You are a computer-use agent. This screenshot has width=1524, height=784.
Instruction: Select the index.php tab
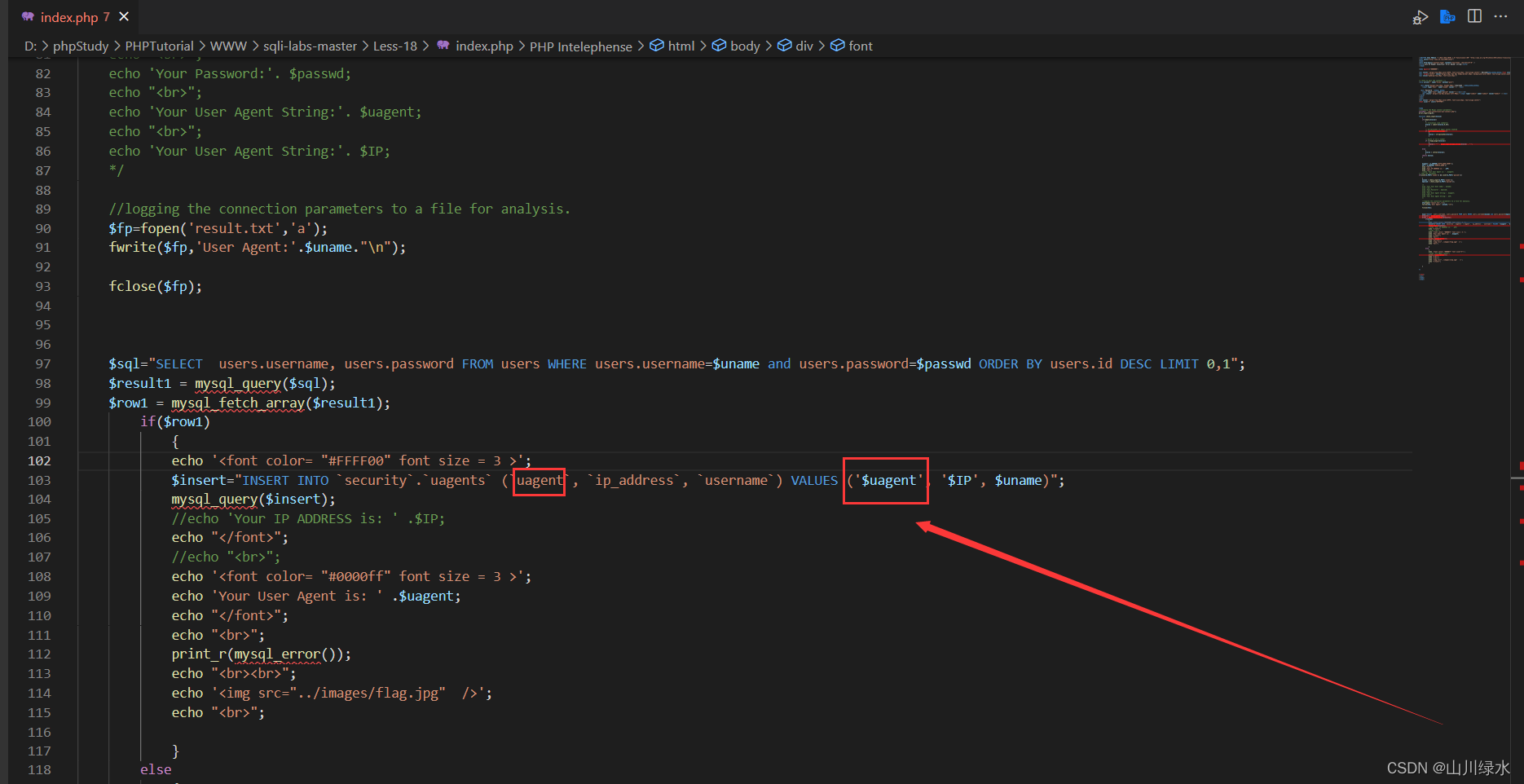pos(68,17)
